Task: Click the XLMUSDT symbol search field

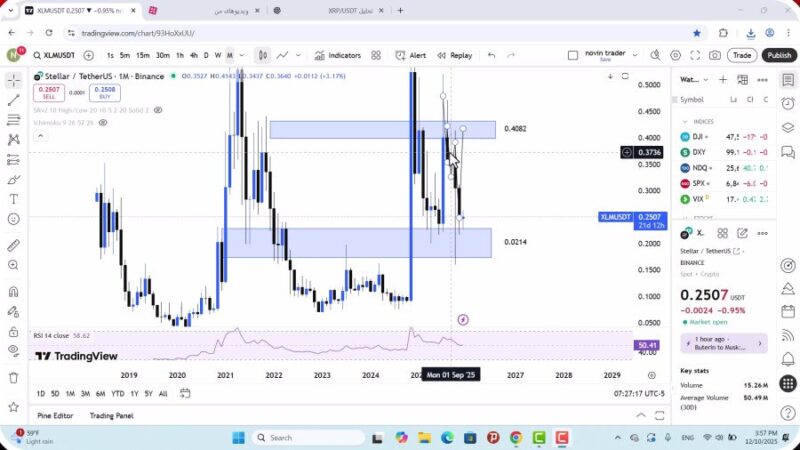Action: (x=55, y=55)
